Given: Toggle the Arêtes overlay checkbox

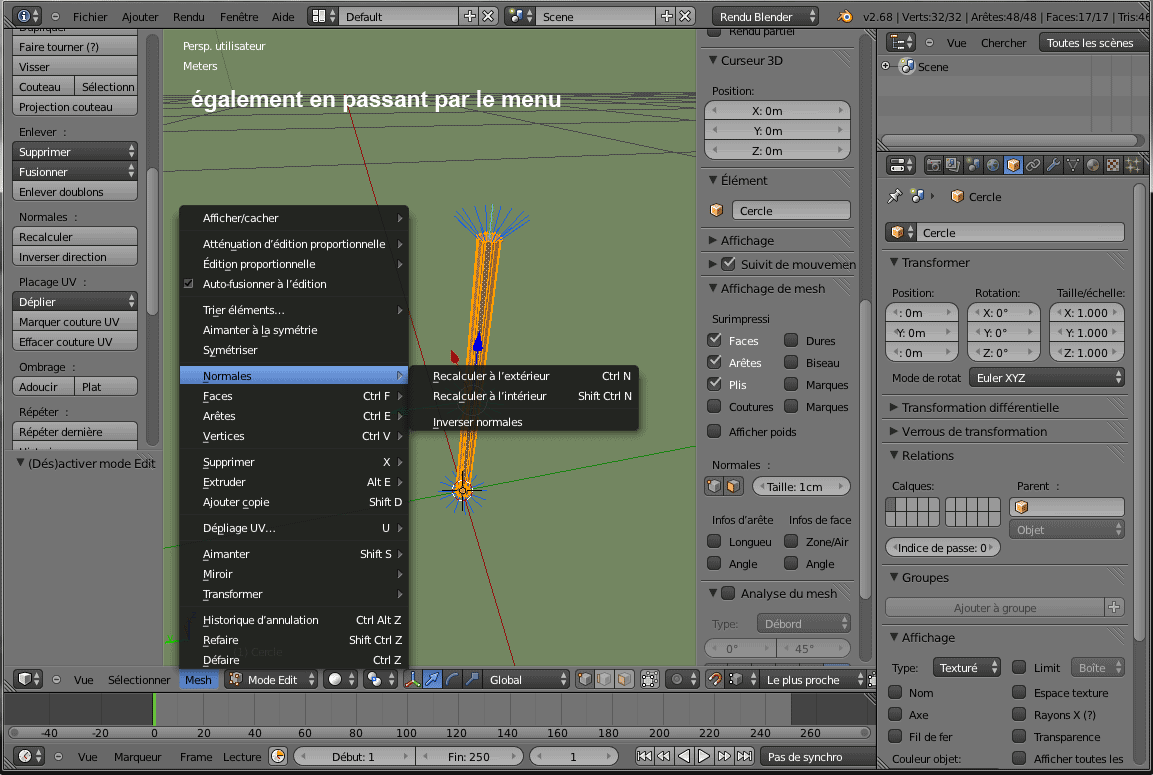Looking at the screenshot, I should point(714,362).
